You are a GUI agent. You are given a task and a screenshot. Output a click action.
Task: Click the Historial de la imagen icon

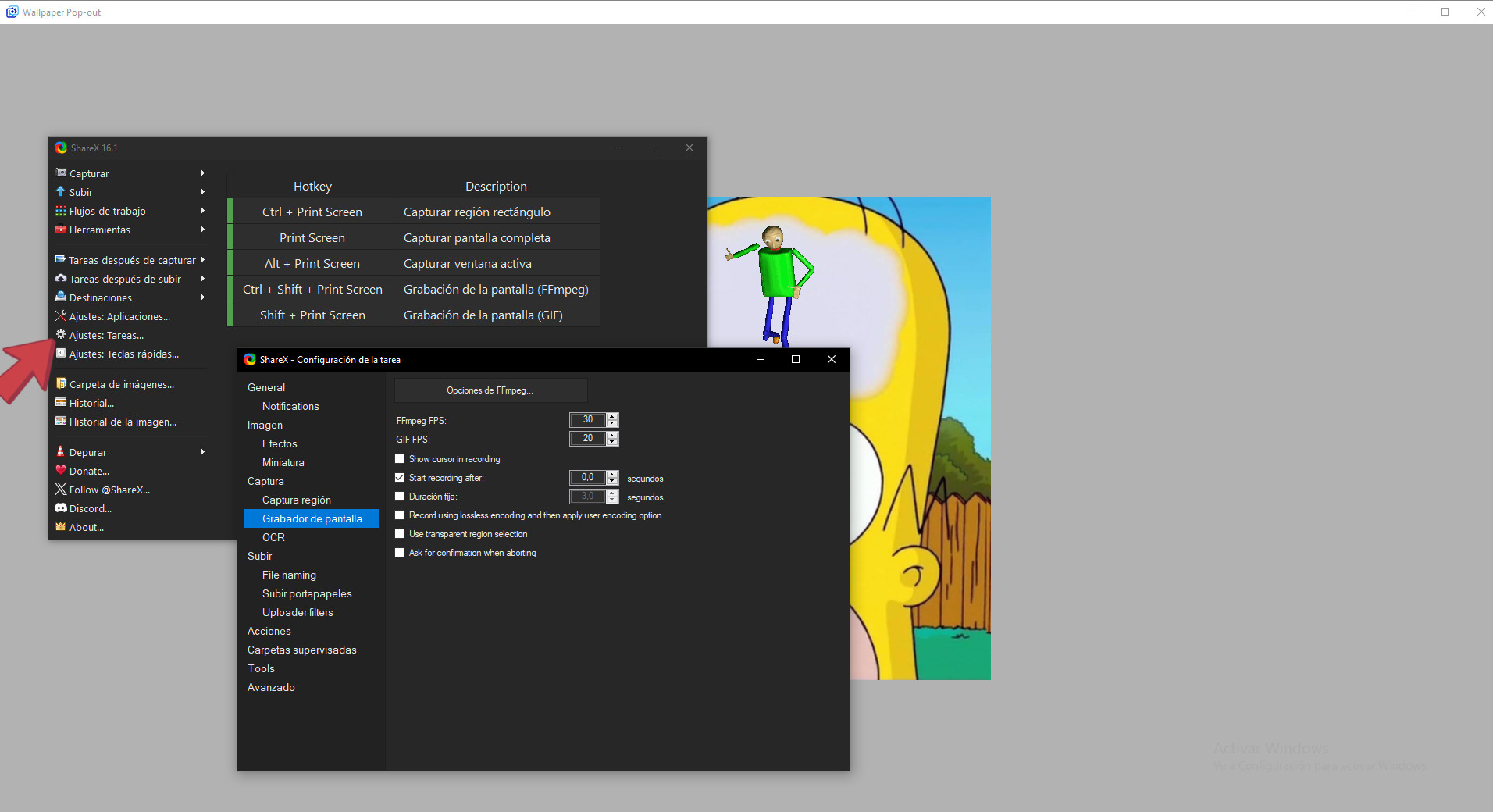pyautogui.click(x=61, y=422)
